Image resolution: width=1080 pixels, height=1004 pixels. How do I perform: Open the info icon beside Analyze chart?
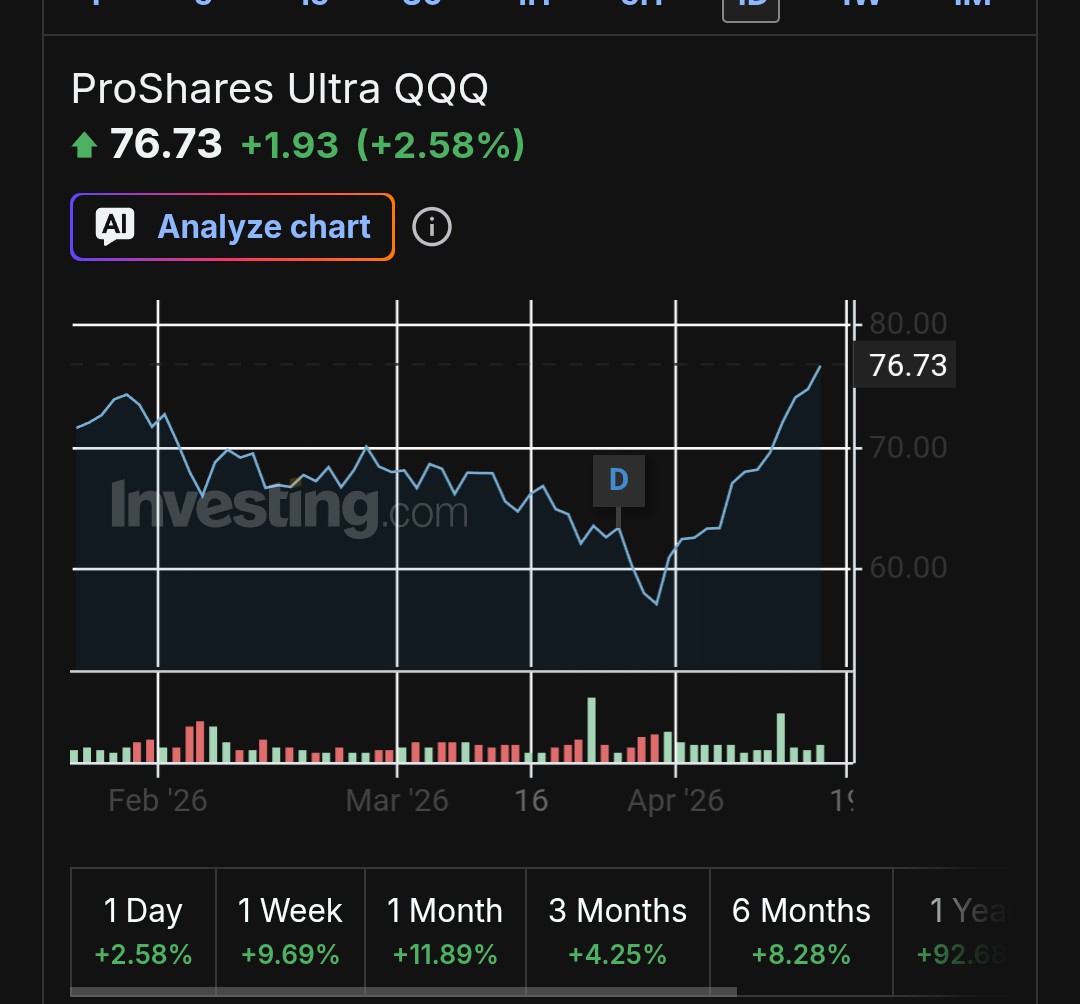pos(432,227)
